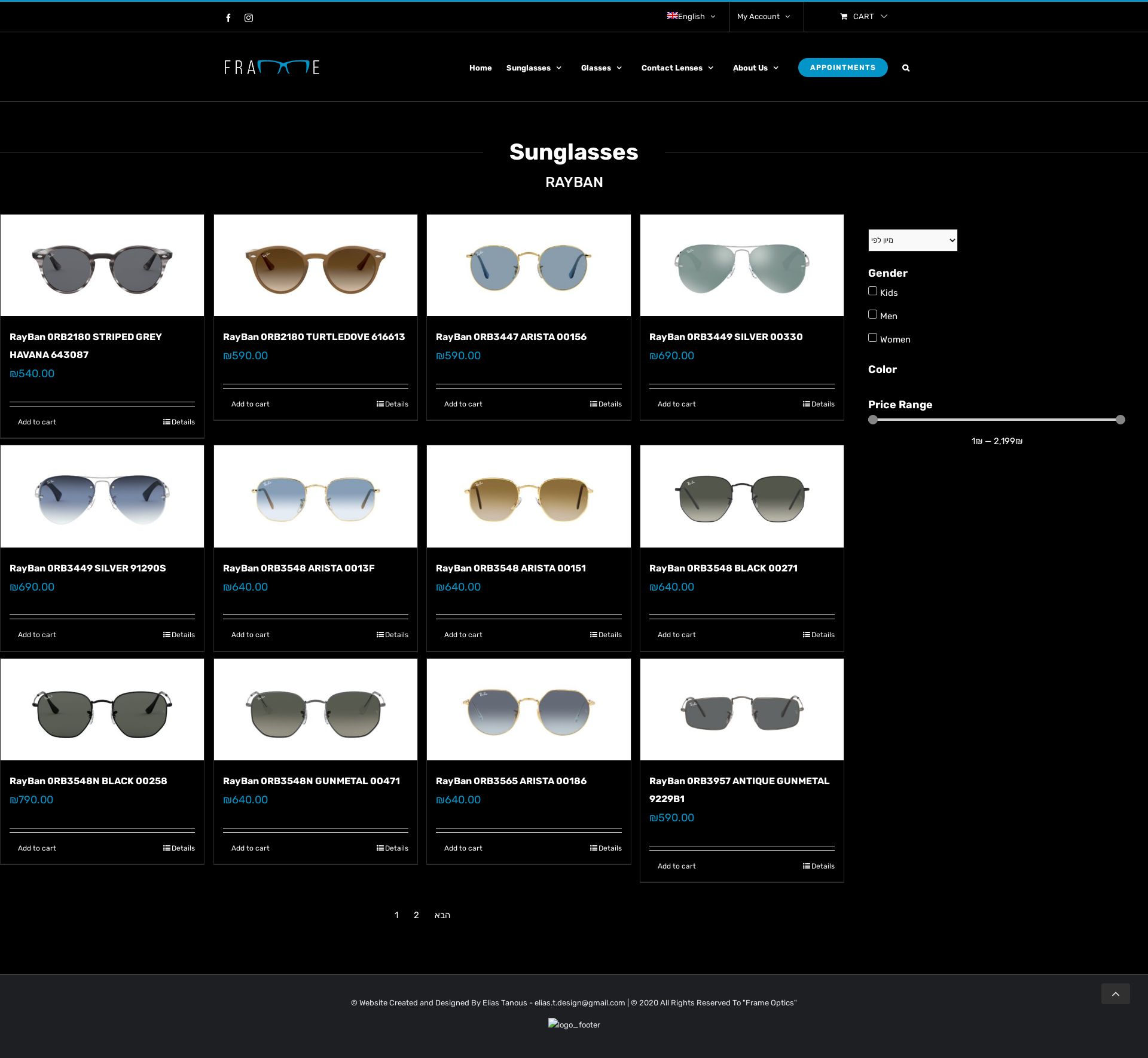This screenshot has height=1058, width=1148.
Task: Open the RayBan 0RB2180 Turtledove sunglasses image
Action: [316, 265]
